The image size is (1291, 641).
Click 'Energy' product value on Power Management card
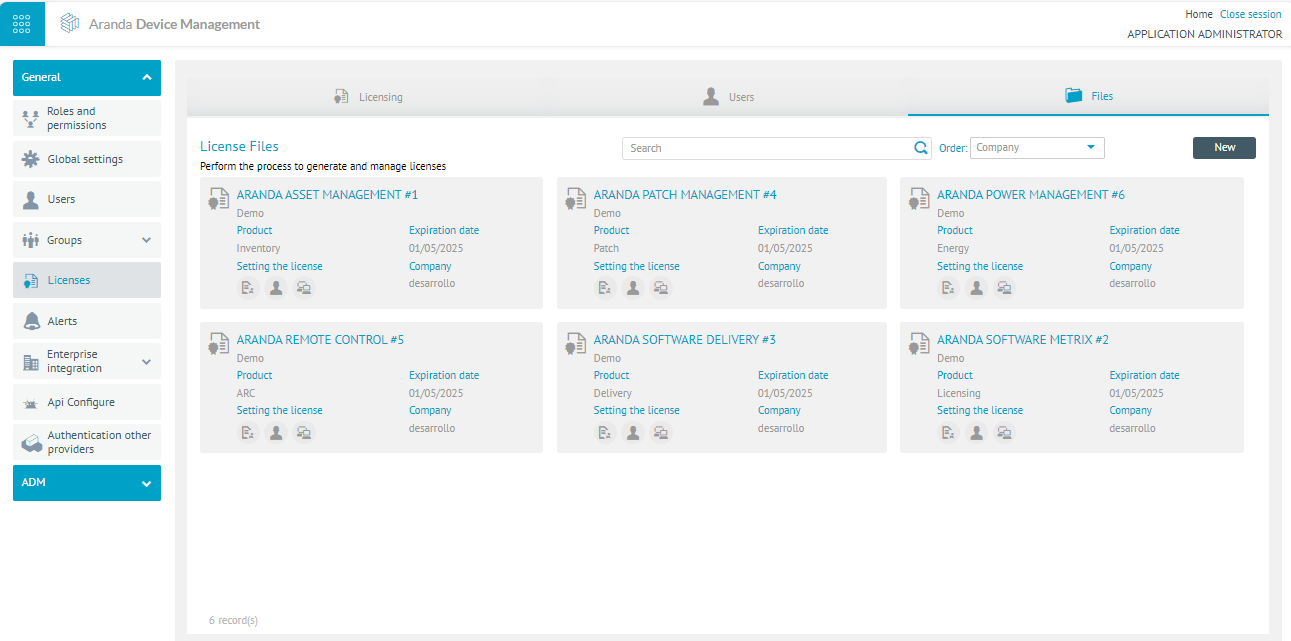[953, 248]
